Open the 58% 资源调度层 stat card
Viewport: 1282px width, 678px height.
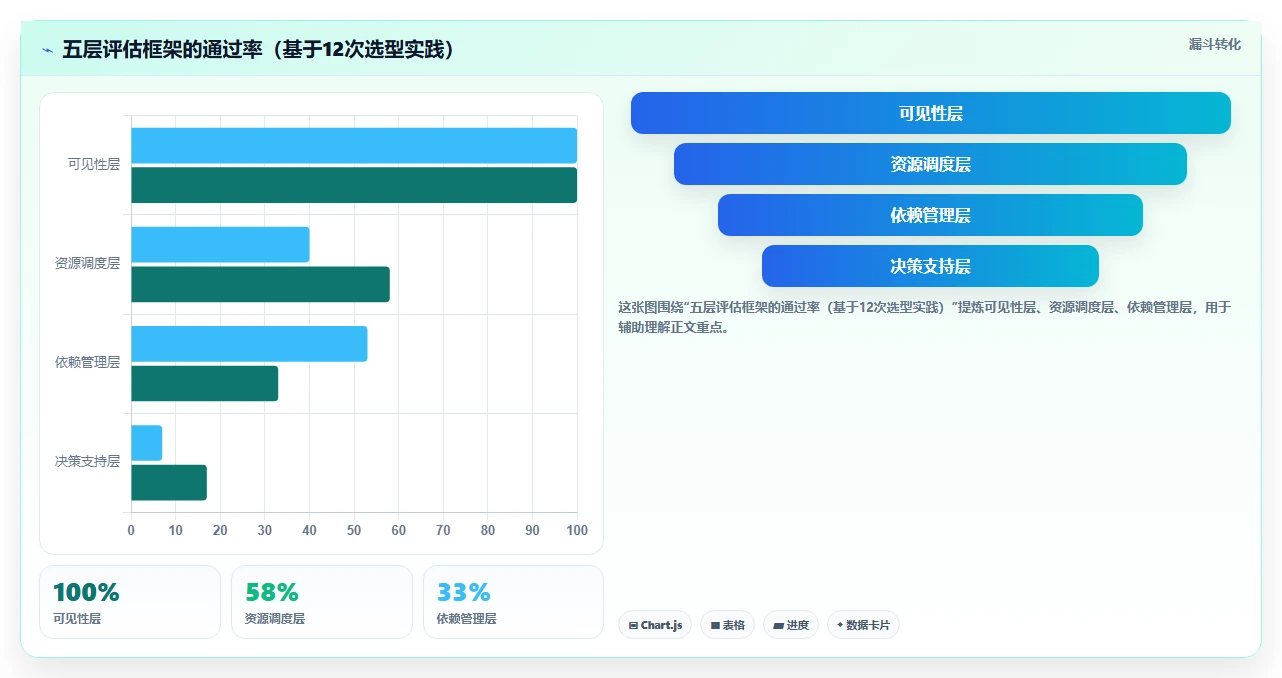pyautogui.click(x=322, y=602)
